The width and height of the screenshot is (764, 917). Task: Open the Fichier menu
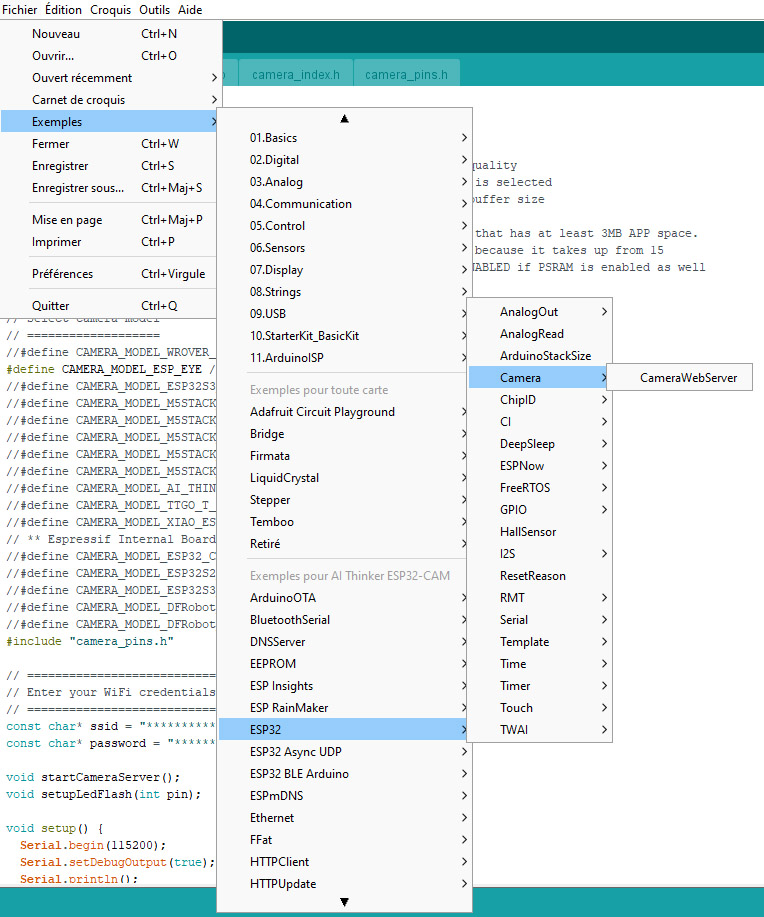(x=19, y=10)
